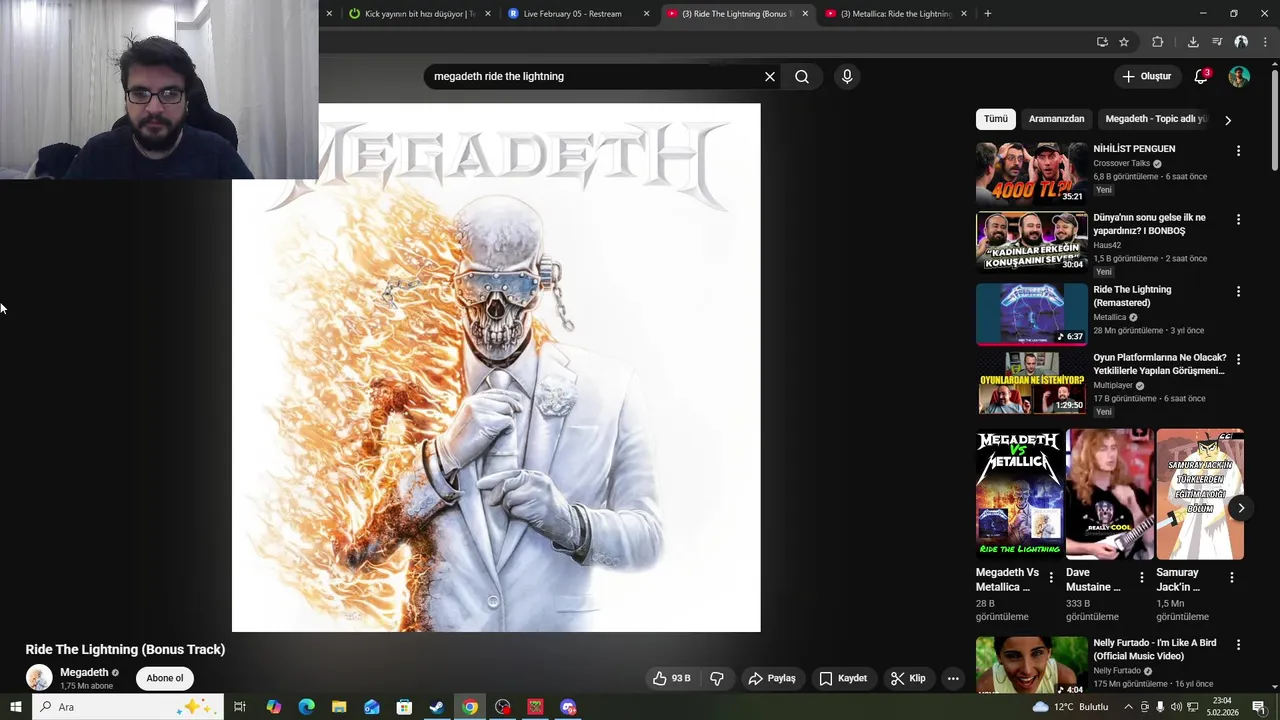This screenshot has width=1280, height=720.
Task: Expand hidden system tray icons
Action: [1129, 707]
